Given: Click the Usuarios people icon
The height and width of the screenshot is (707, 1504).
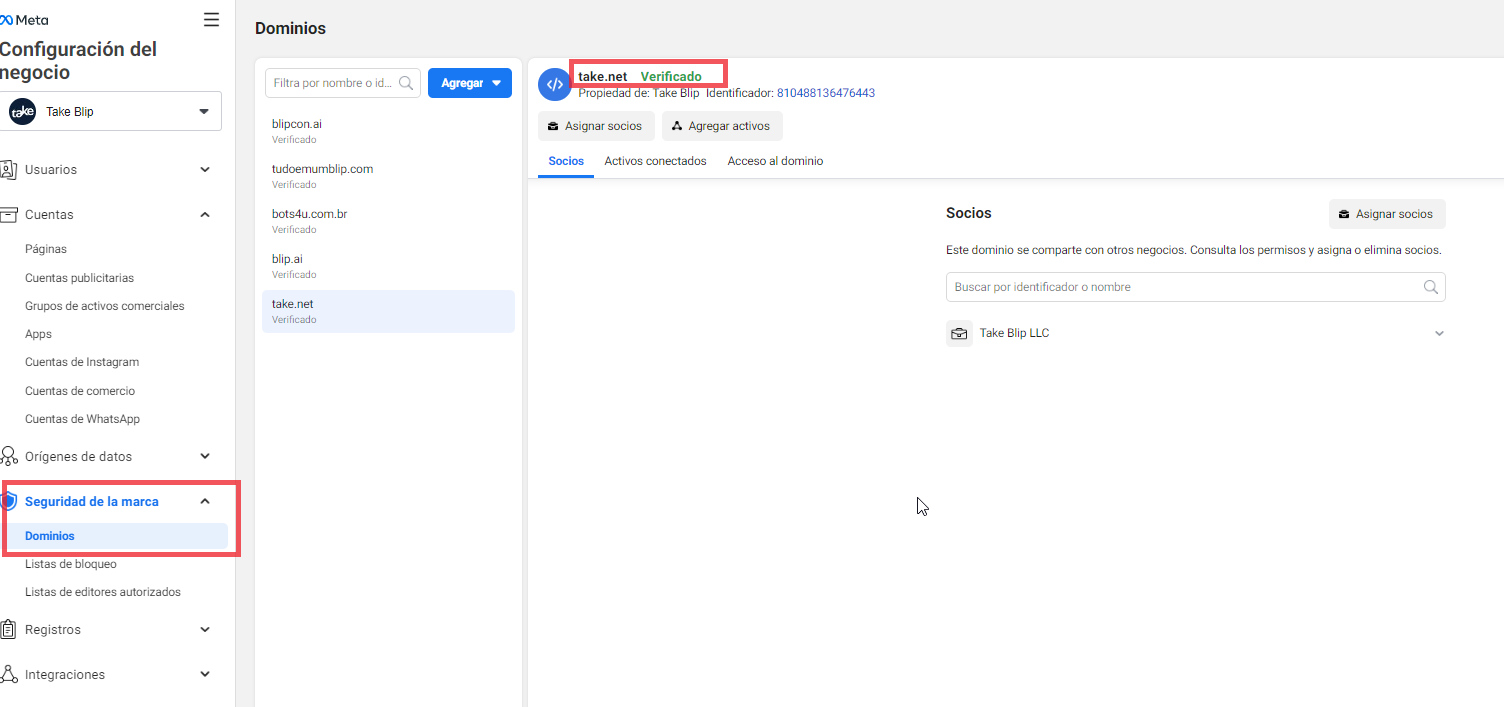Looking at the screenshot, I should pyautogui.click(x=9, y=170).
